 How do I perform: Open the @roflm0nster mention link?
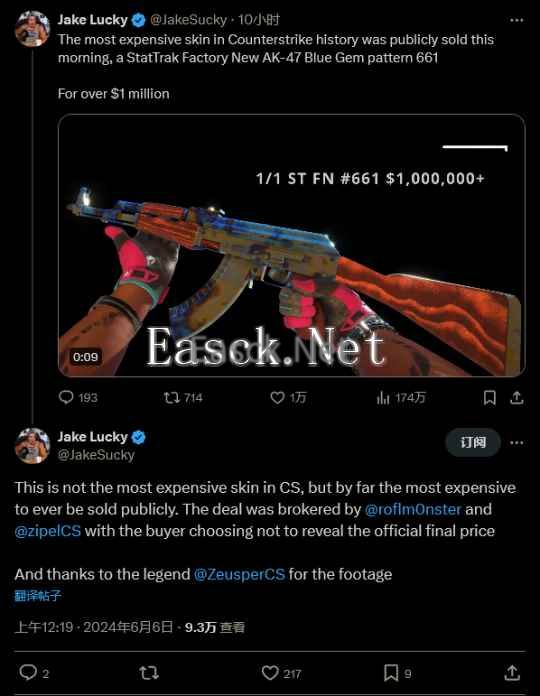click(413, 509)
